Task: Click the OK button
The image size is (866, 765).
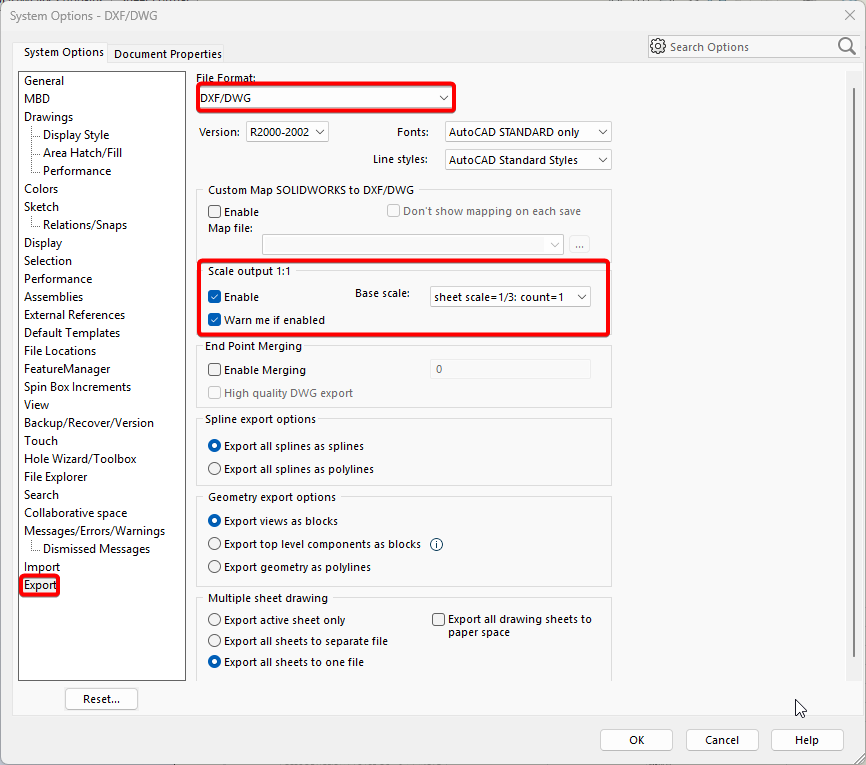Action: pos(636,740)
